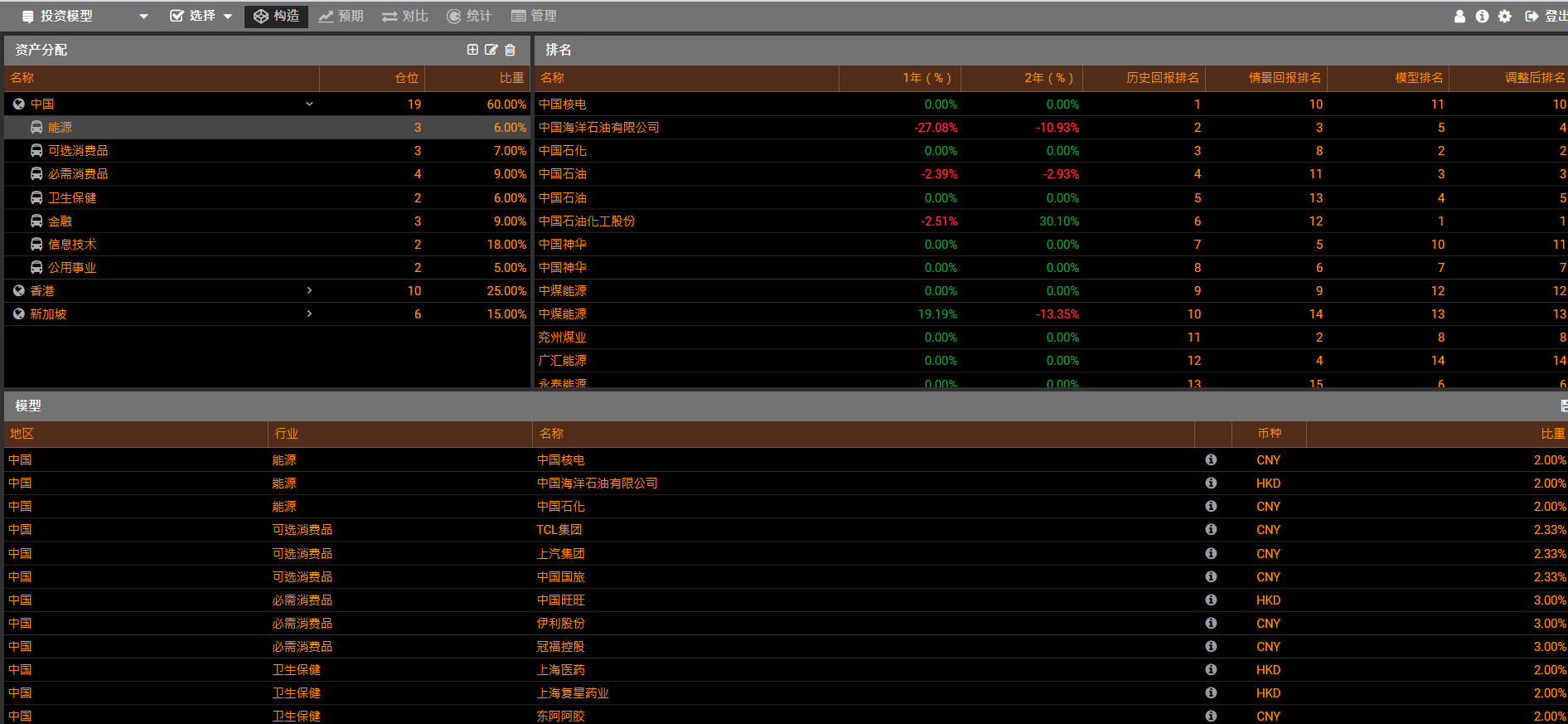
Task: Switch to the 统计 tab
Action: point(469,16)
